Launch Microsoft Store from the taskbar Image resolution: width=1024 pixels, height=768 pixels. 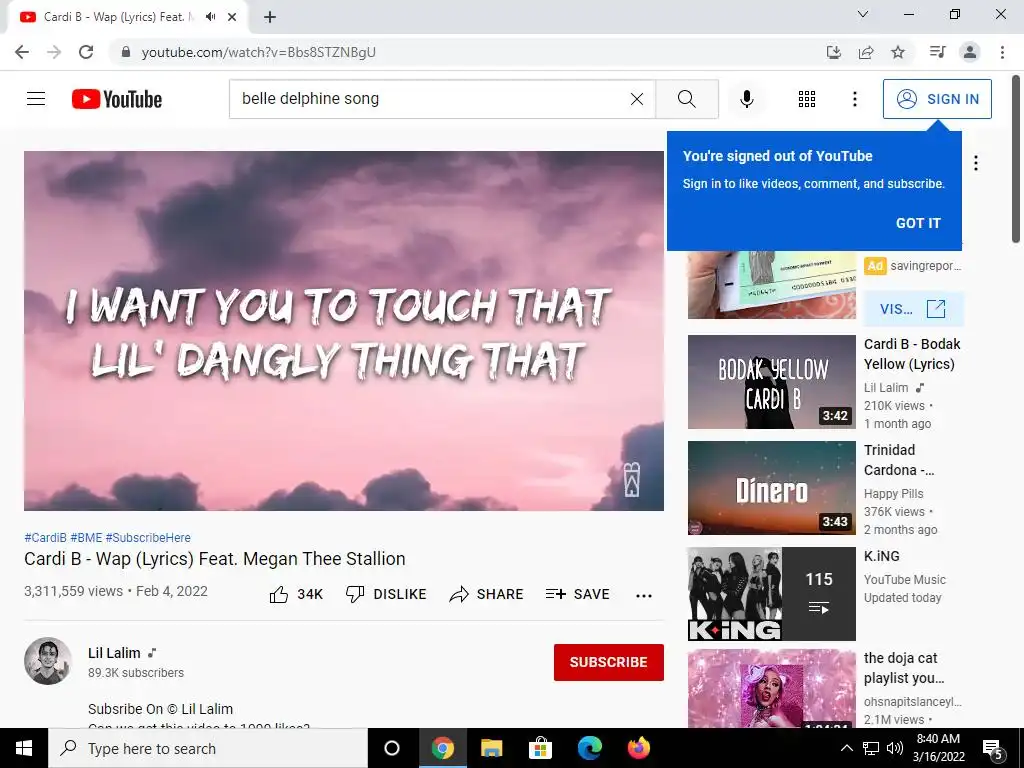point(540,748)
